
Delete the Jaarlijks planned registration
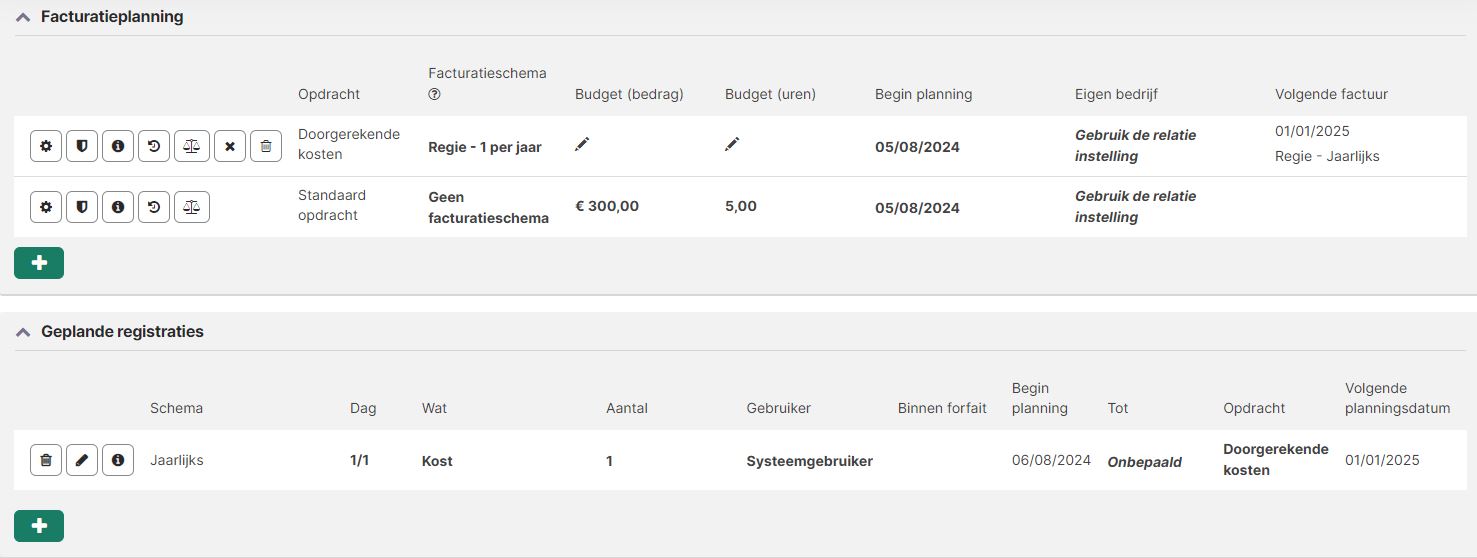[x=45, y=460]
